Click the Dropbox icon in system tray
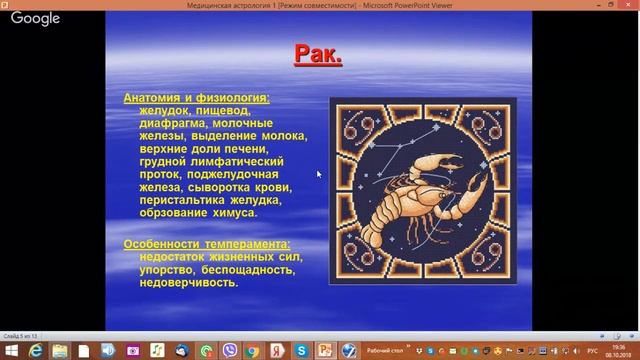Viewport: 640px width, 360px height. coord(419,351)
